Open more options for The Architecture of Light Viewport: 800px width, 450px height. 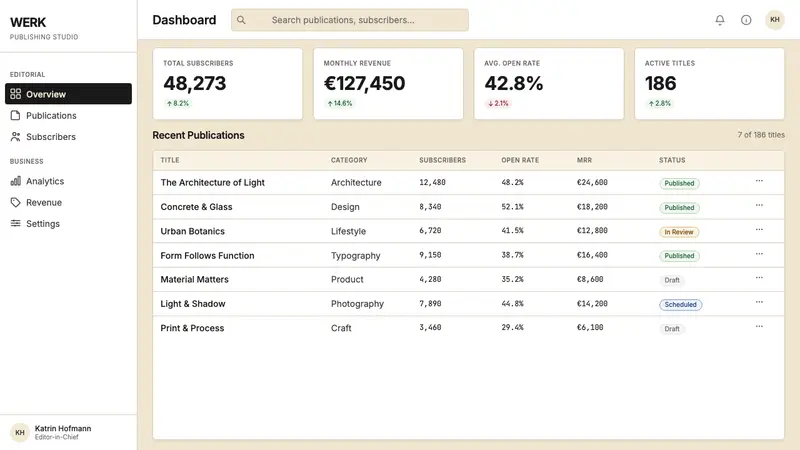coord(759,181)
